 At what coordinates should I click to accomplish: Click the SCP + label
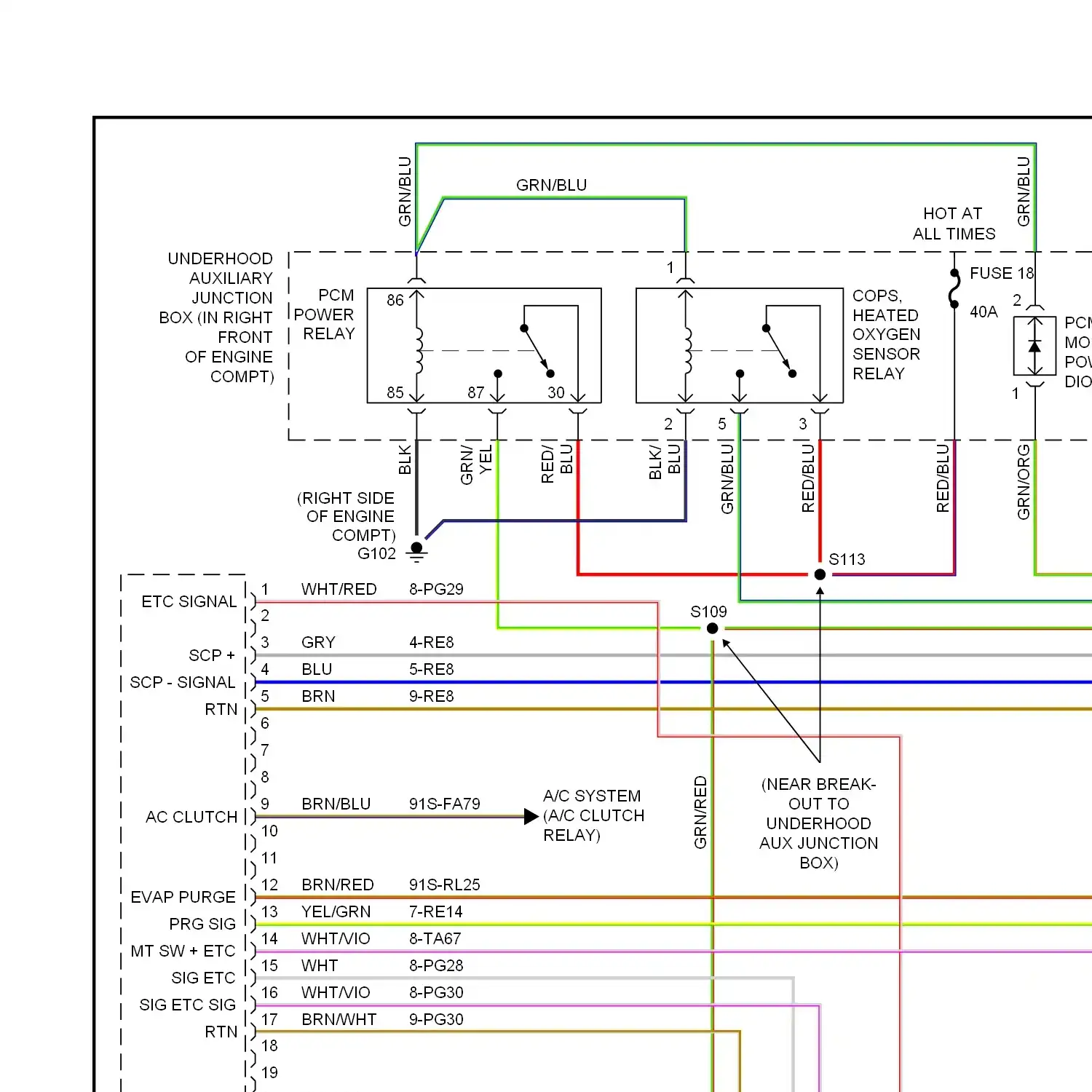coord(212,655)
